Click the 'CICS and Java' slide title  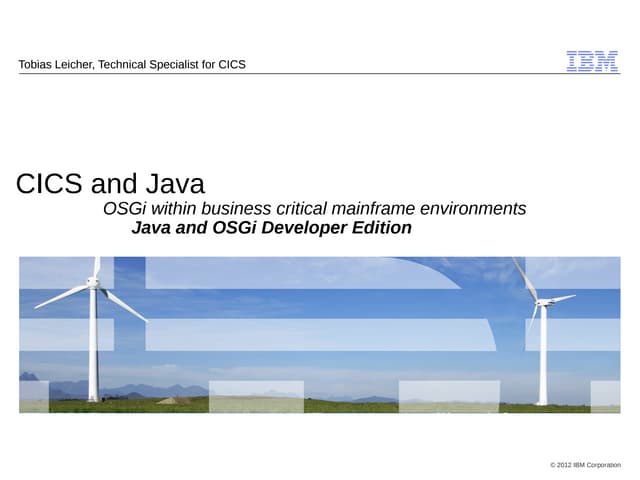[110, 184]
